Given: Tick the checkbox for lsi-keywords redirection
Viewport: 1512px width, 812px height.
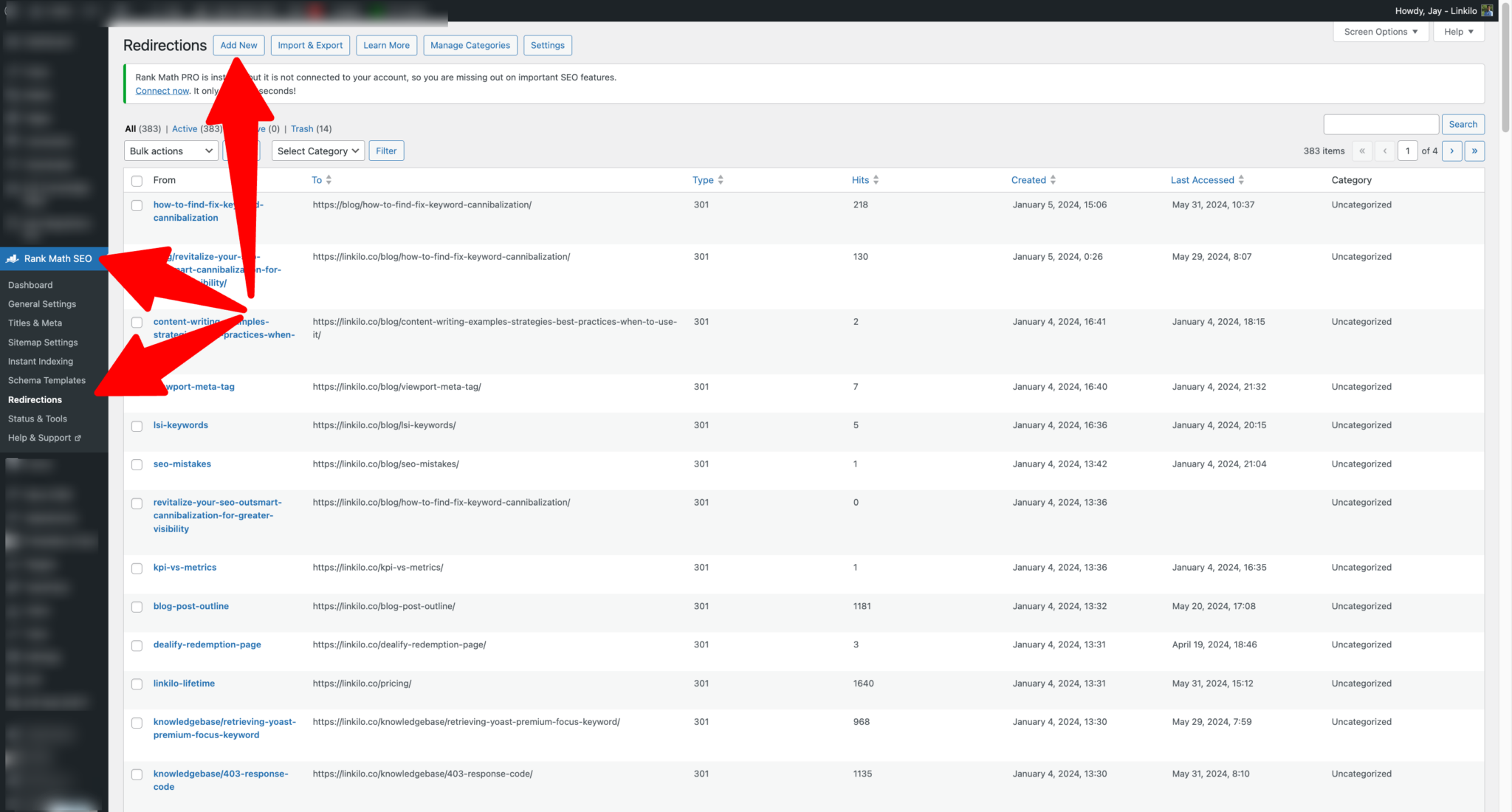Looking at the screenshot, I should [137, 426].
